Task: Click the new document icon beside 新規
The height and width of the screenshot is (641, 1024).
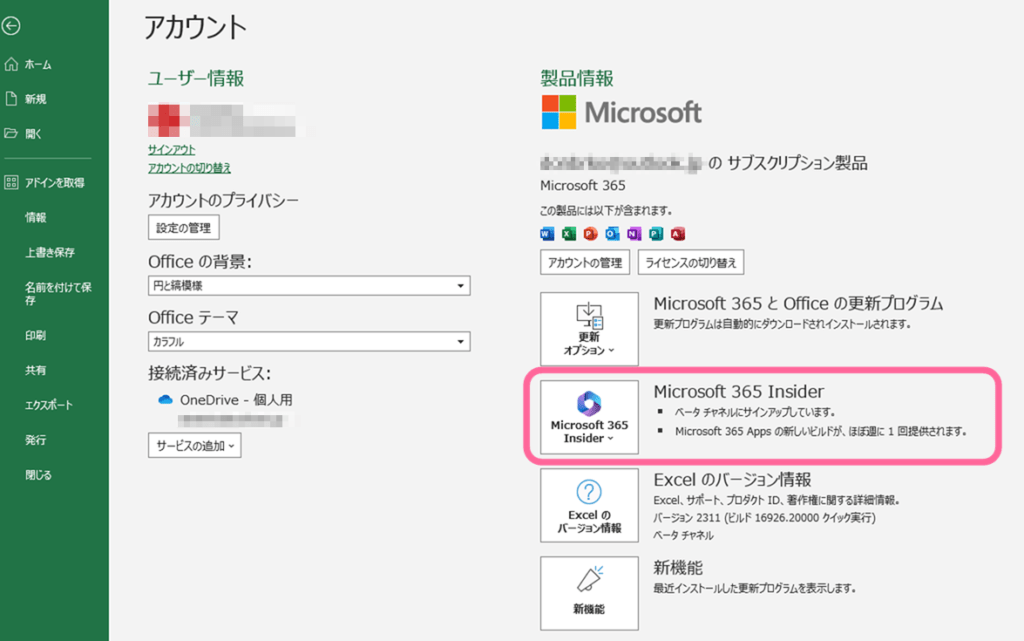Action: [11, 99]
